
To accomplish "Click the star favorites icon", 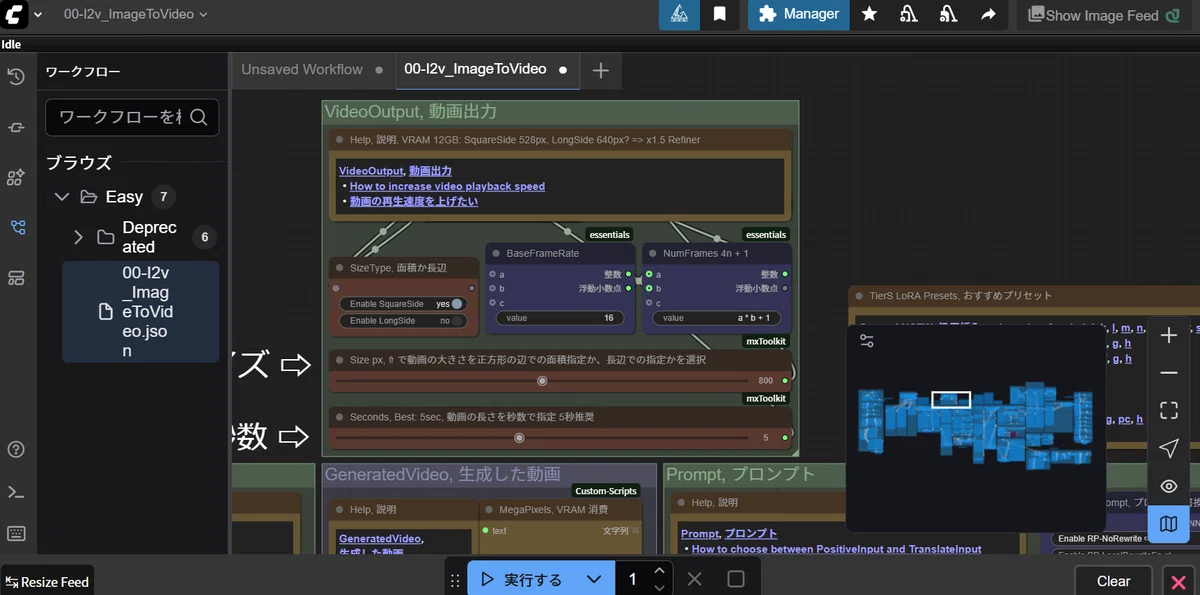I will 869,14.
